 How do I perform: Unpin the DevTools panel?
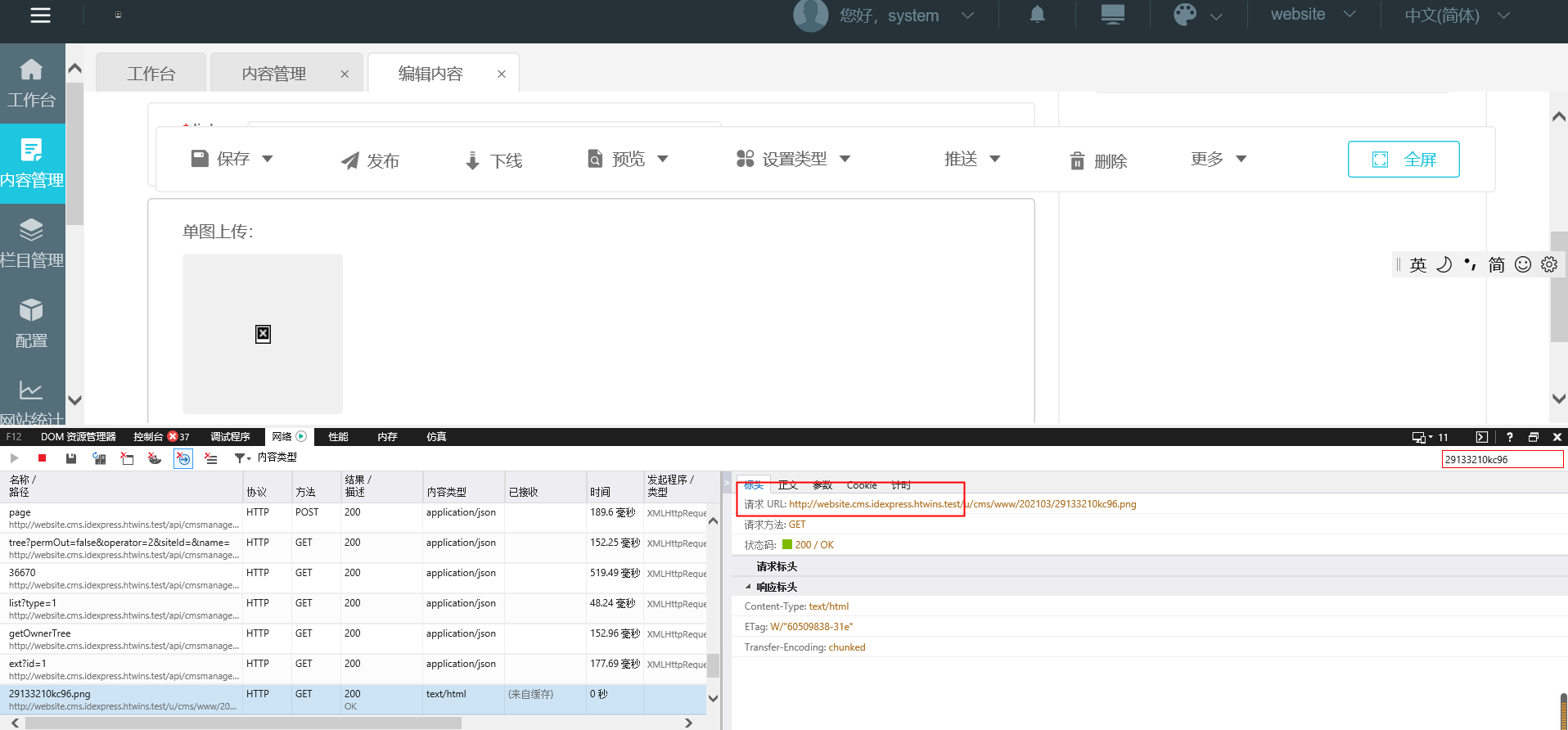pos(1534,437)
